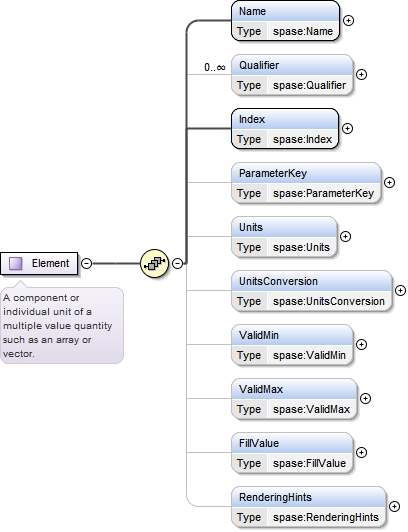408x532 pixels.
Task: Expand the Qualifier node plus icon
Action: pos(362,74)
